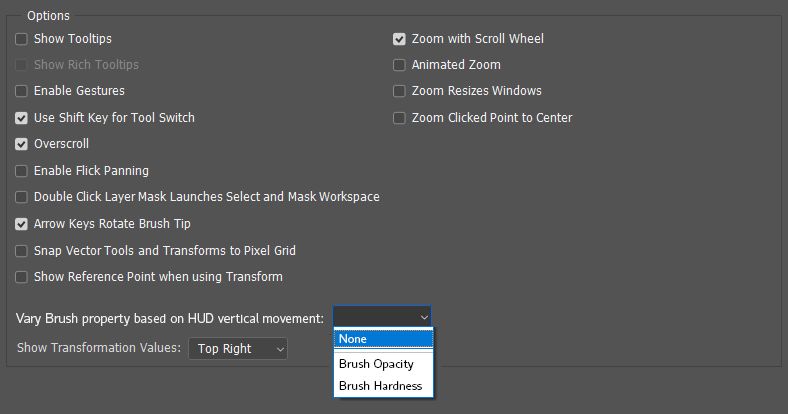Toggle Enable Gestures option
This screenshot has height=414, width=788.
(x=21, y=91)
